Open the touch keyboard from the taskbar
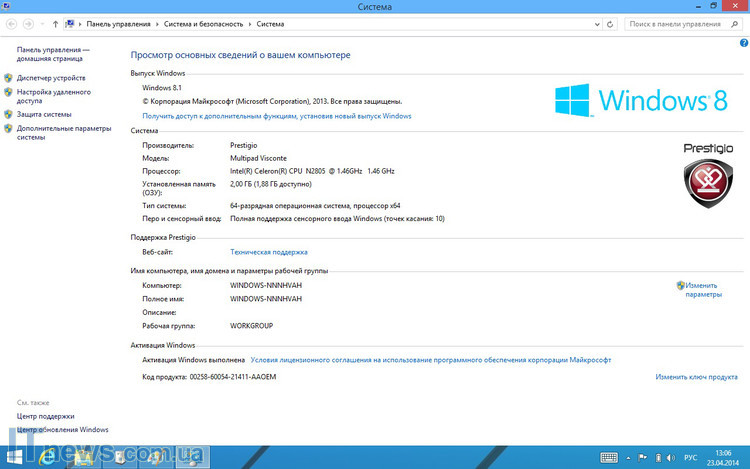This screenshot has height=469, width=750. (x=607, y=457)
